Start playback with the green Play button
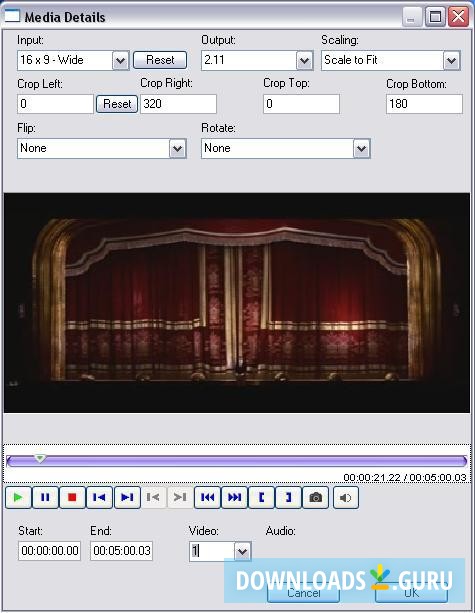This screenshot has height=613, width=475. (18, 497)
